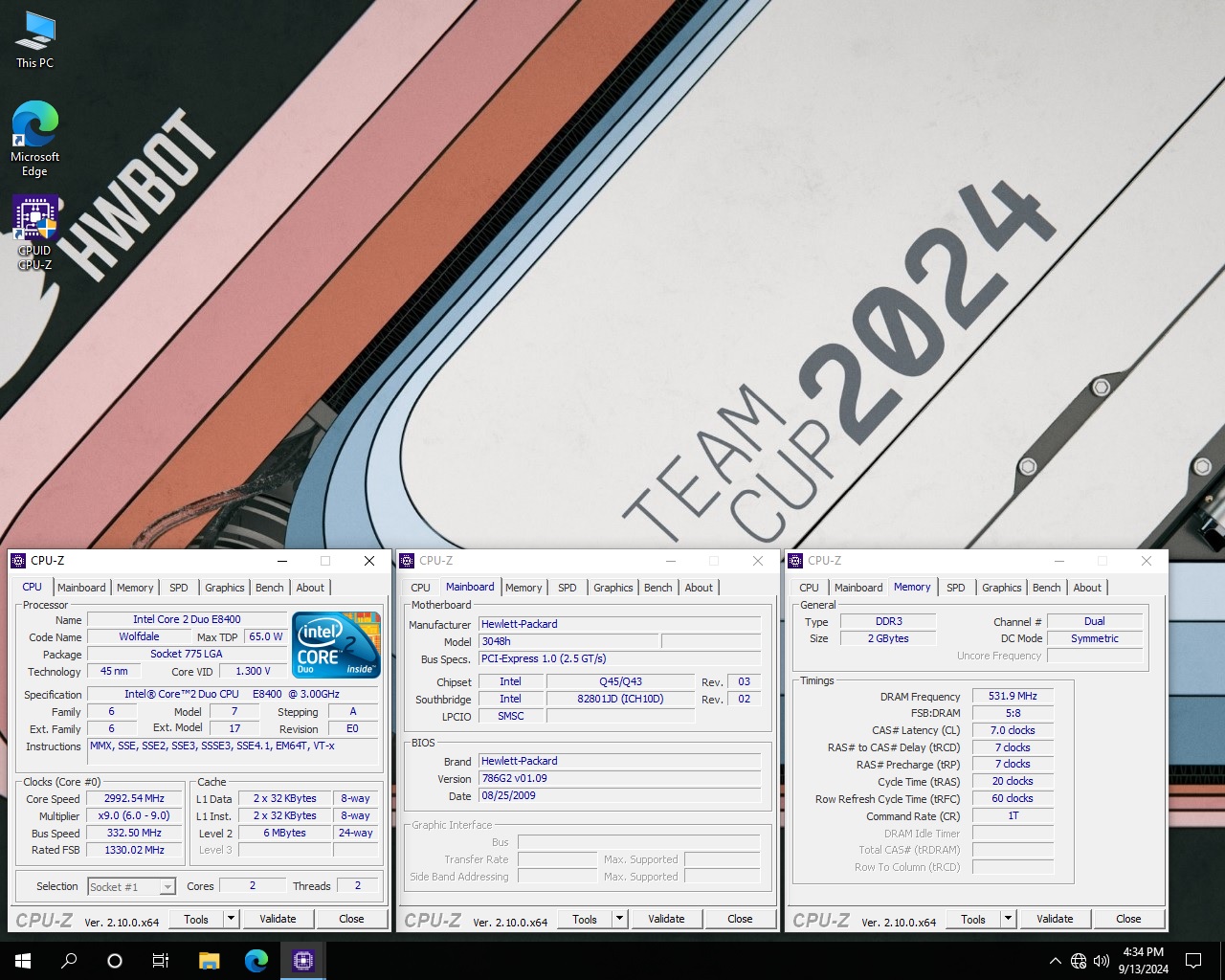Screen dimensions: 1225x980
Task: Open the This PC desktop icon
Action: point(35,41)
